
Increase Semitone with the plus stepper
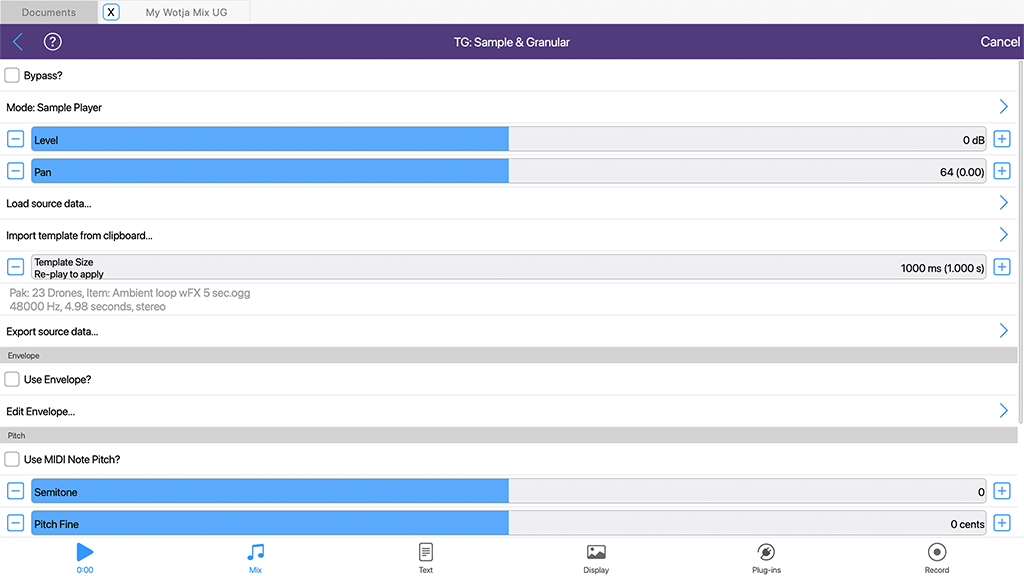tap(1002, 491)
